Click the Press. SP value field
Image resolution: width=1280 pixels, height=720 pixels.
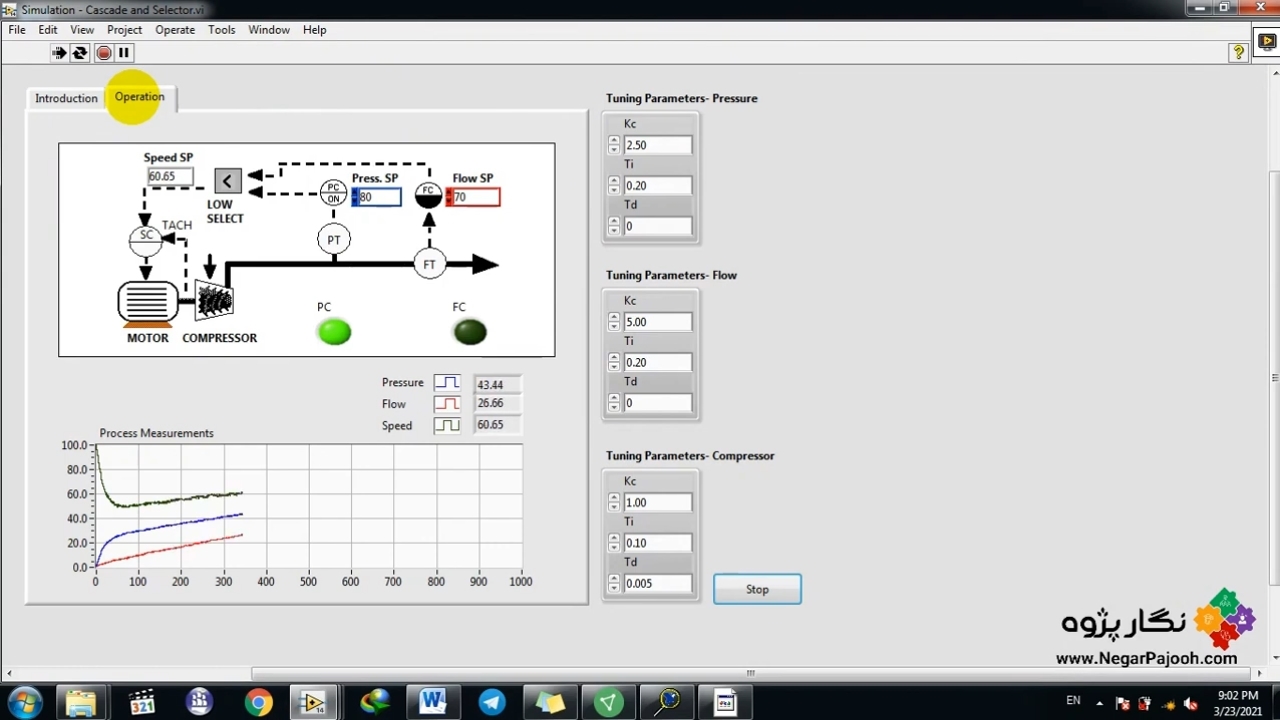pyautogui.click(x=380, y=198)
